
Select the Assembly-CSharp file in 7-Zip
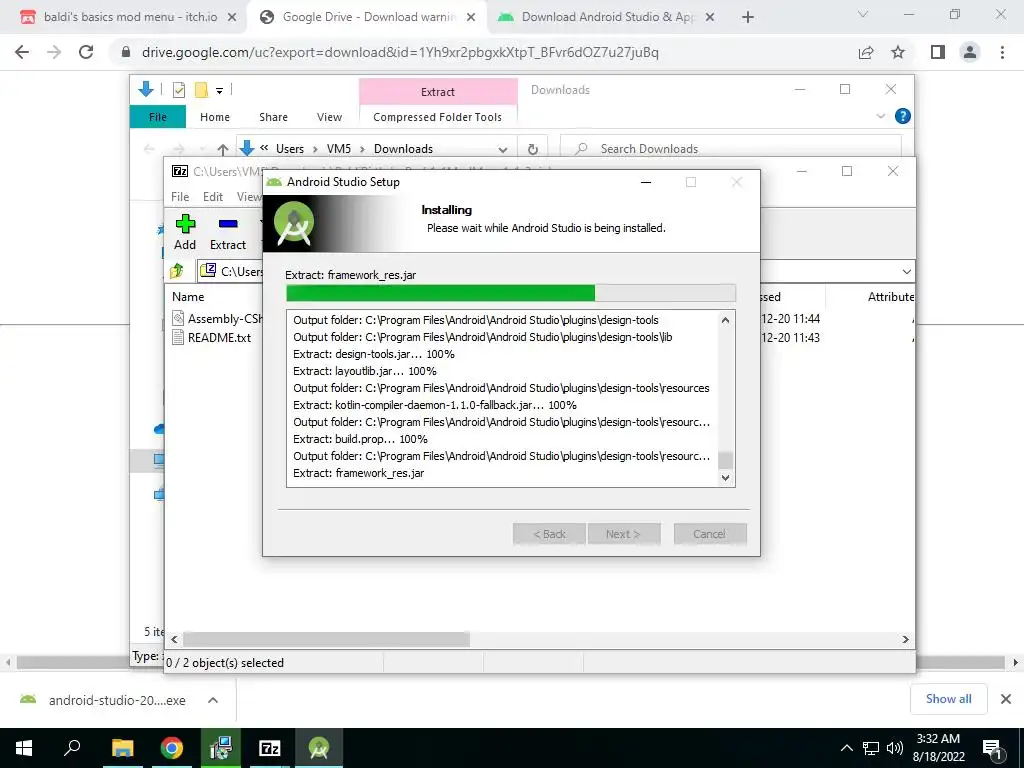coord(217,319)
